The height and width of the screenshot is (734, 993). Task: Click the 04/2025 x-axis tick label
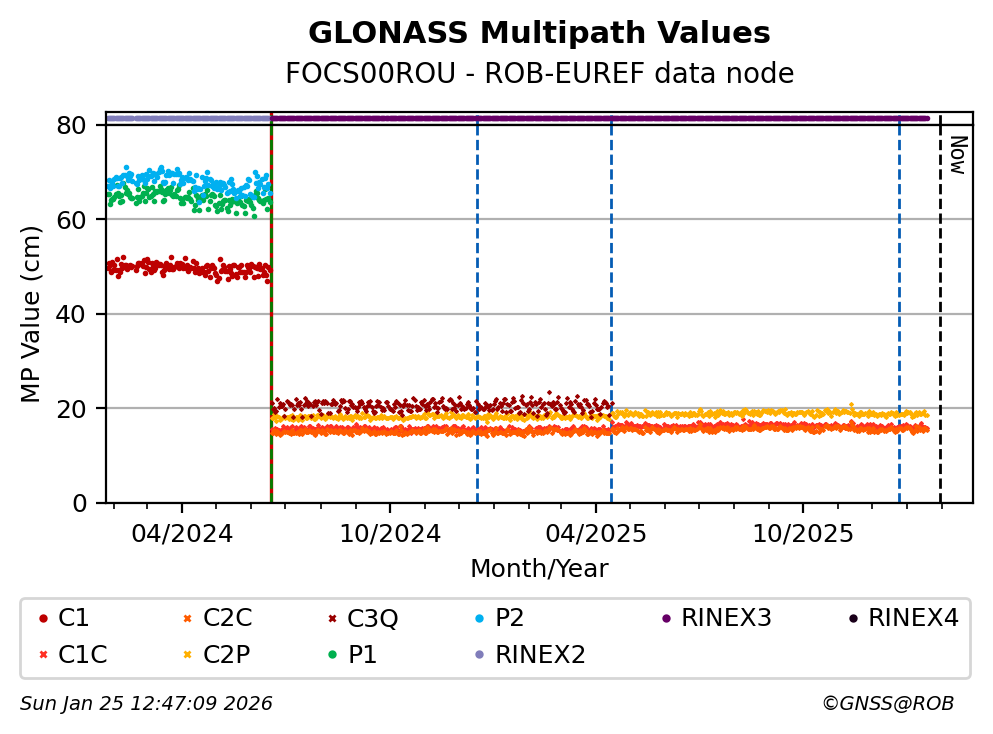pos(596,533)
